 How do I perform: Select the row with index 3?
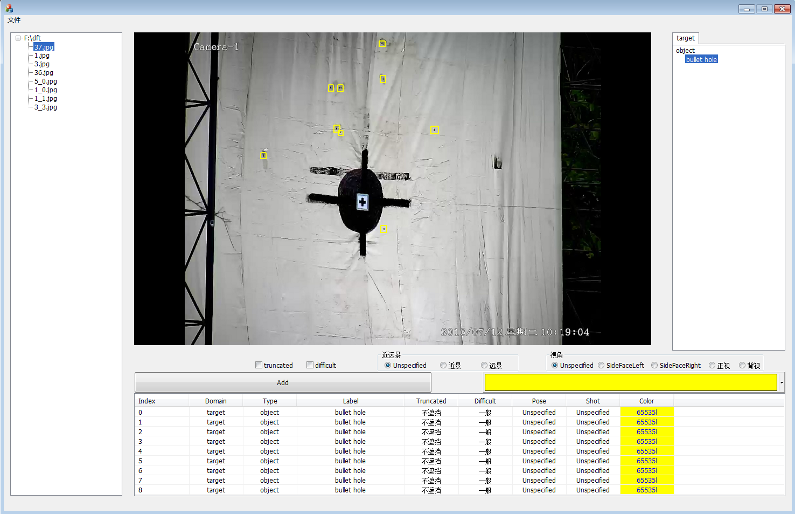tap(141, 441)
